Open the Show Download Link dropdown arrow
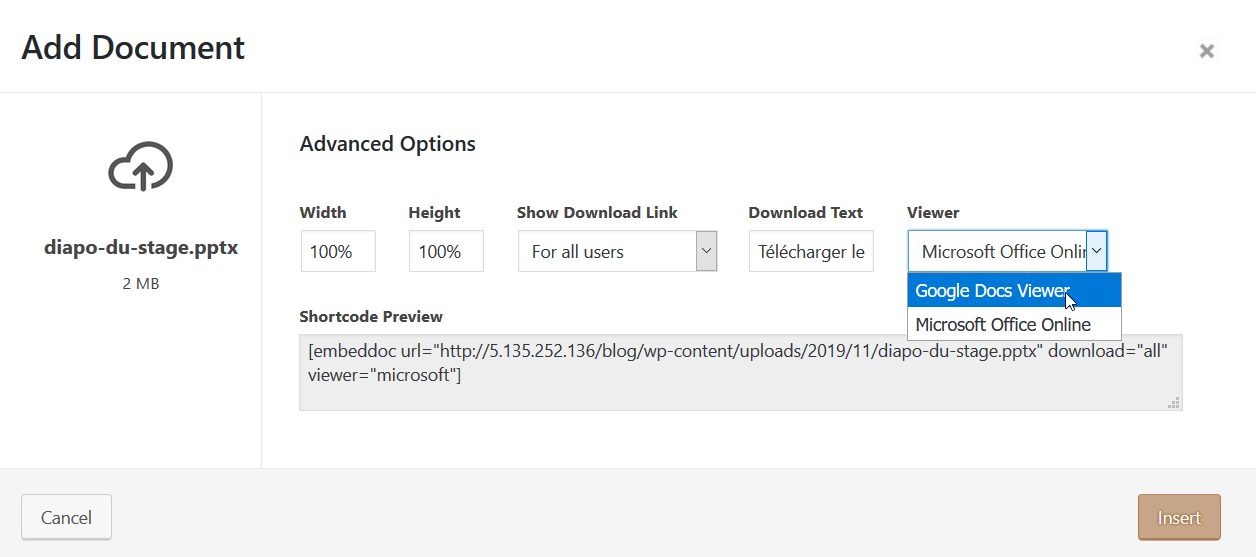 pyautogui.click(x=707, y=251)
